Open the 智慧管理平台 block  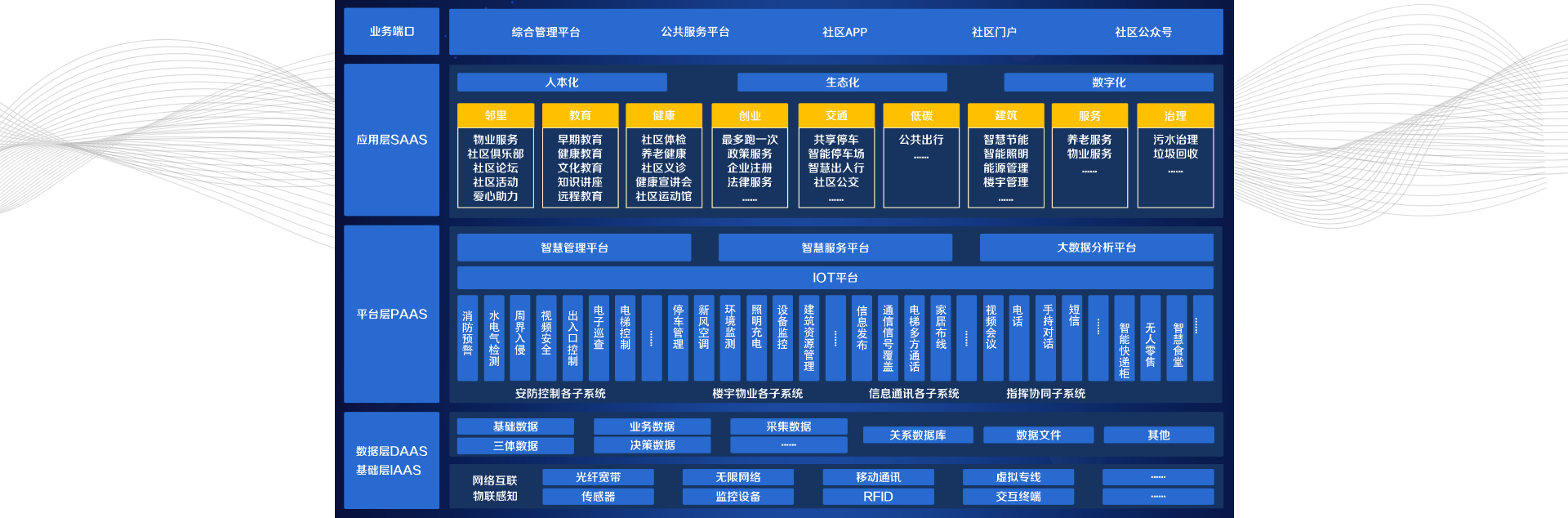click(x=574, y=248)
